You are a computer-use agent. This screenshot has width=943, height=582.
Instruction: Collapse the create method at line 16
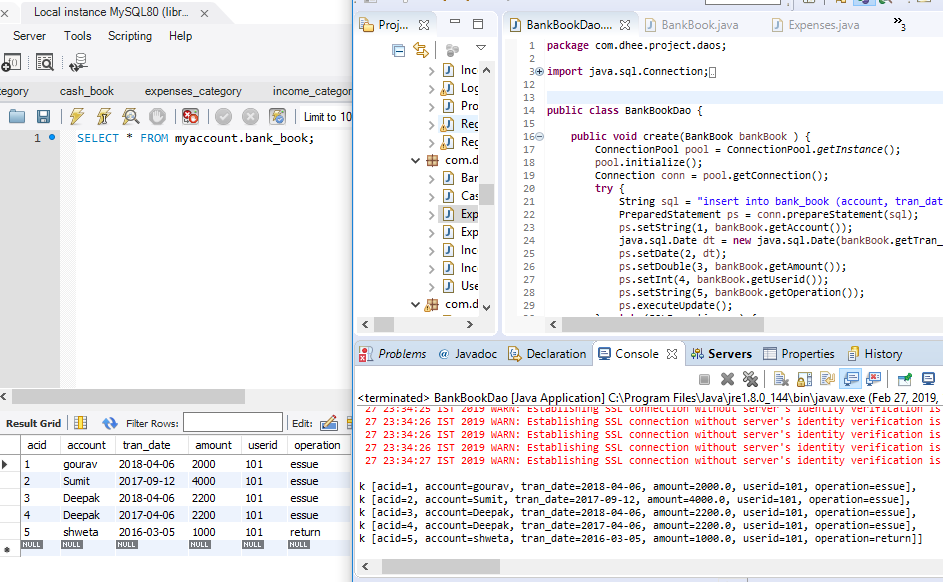point(539,136)
